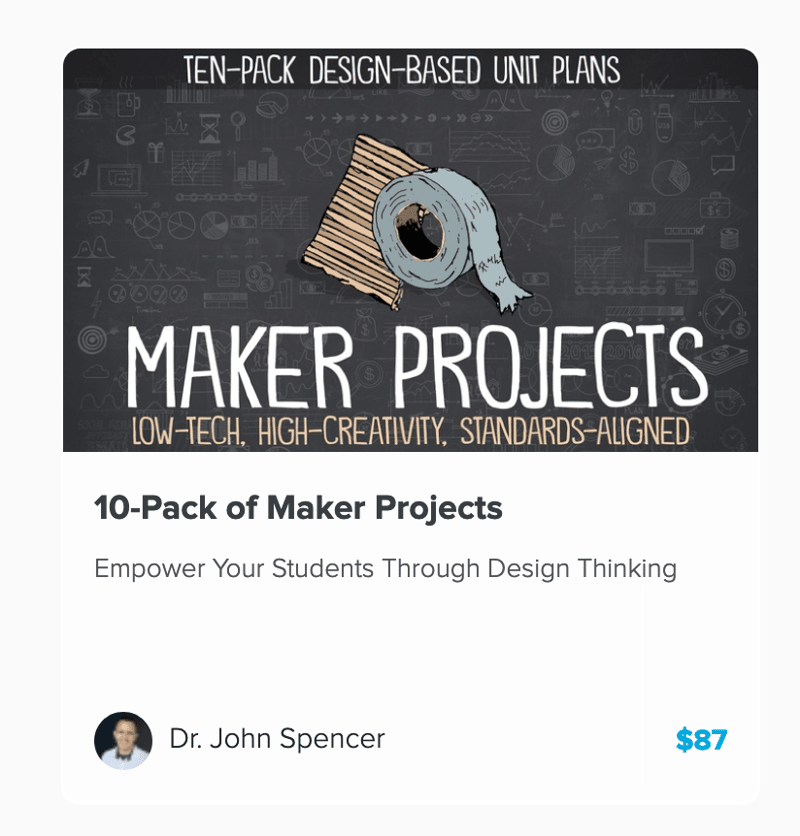Image resolution: width=800 pixels, height=836 pixels.
Task: Select the $87 price label
Action: [x=701, y=740]
